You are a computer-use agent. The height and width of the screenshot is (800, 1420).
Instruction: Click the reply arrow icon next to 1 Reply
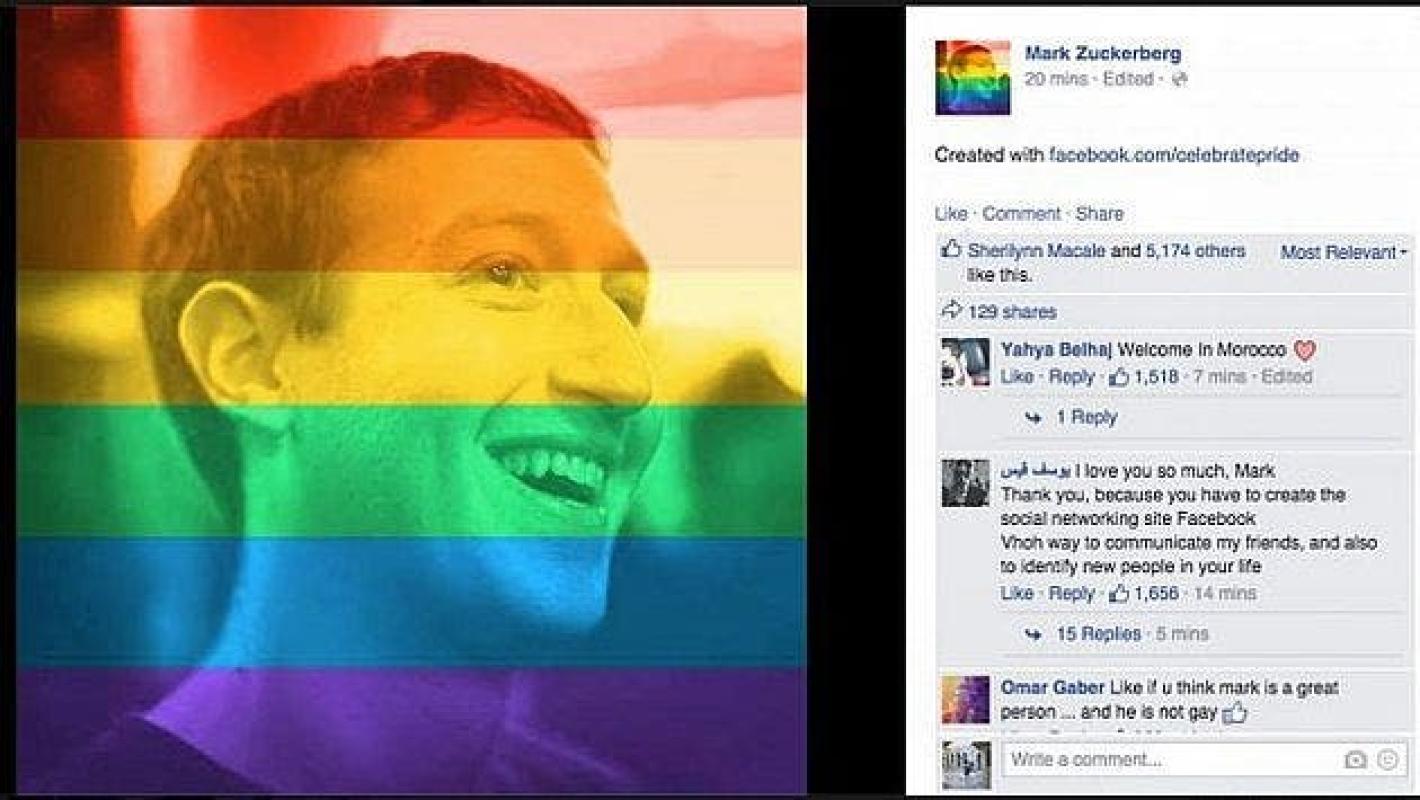(x=1034, y=418)
